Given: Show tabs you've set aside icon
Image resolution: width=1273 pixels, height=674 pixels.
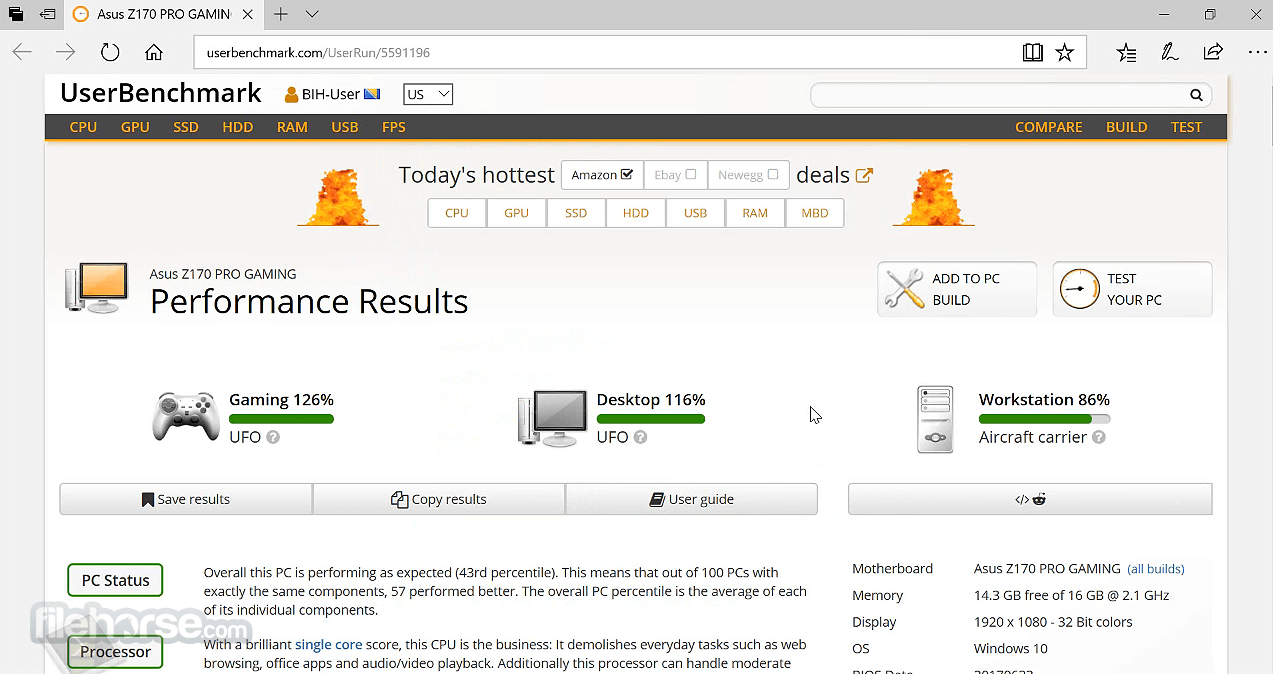Looking at the screenshot, I should [x=16, y=14].
